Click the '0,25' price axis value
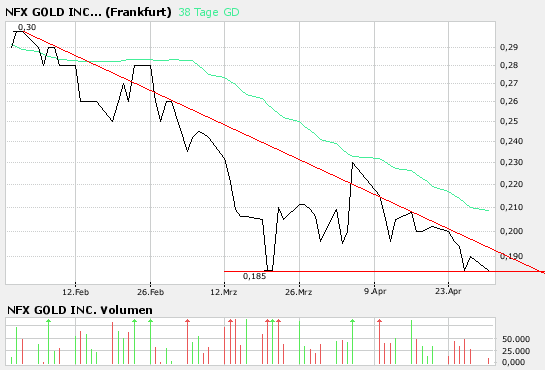Viewport: 545px width, 384px height. pos(509,121)
